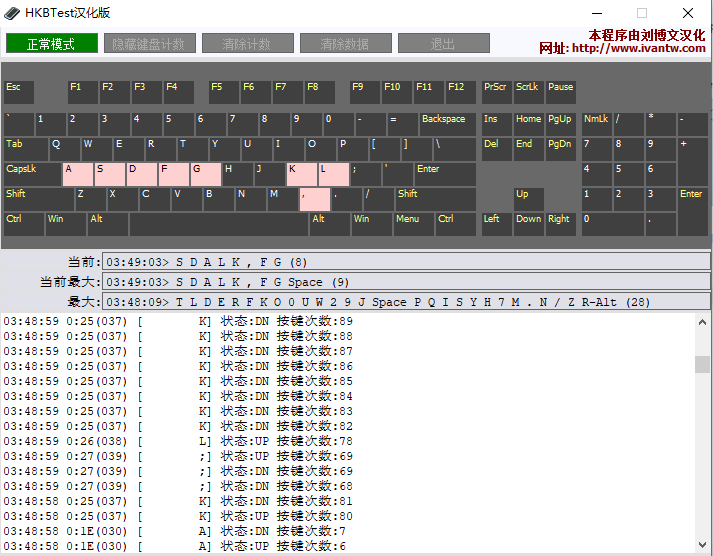Click inside the 当前 key sequence field
713x556 pixels.
pos(405,262)
